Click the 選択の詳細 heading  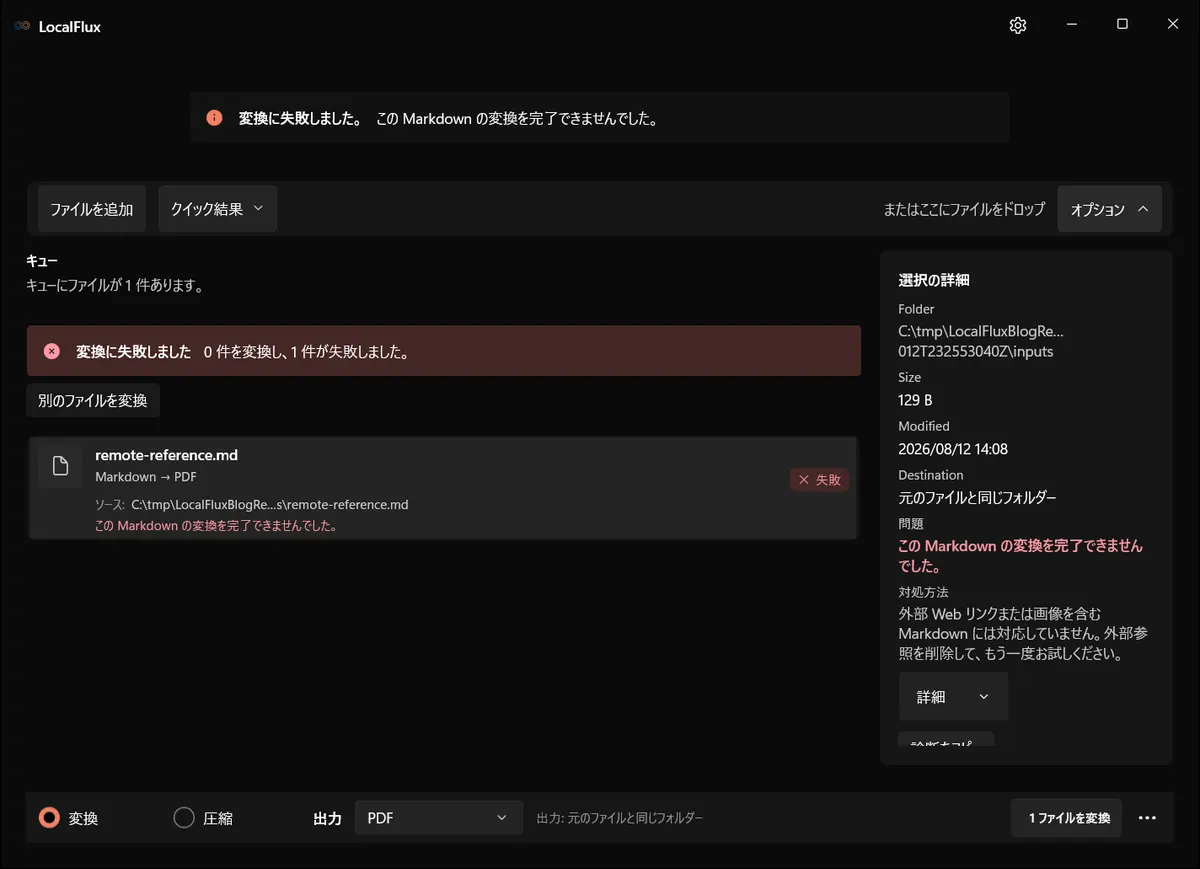point(934,280)
